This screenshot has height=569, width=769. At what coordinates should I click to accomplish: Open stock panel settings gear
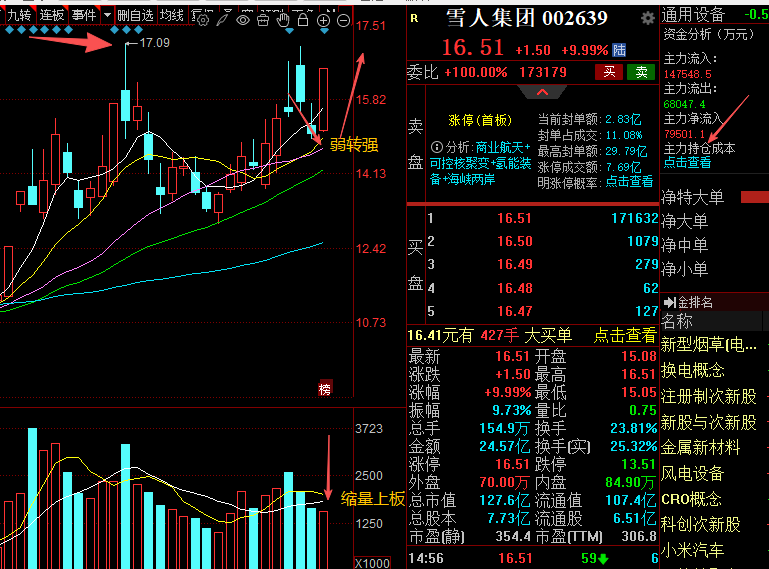click(x=648, y=18)
